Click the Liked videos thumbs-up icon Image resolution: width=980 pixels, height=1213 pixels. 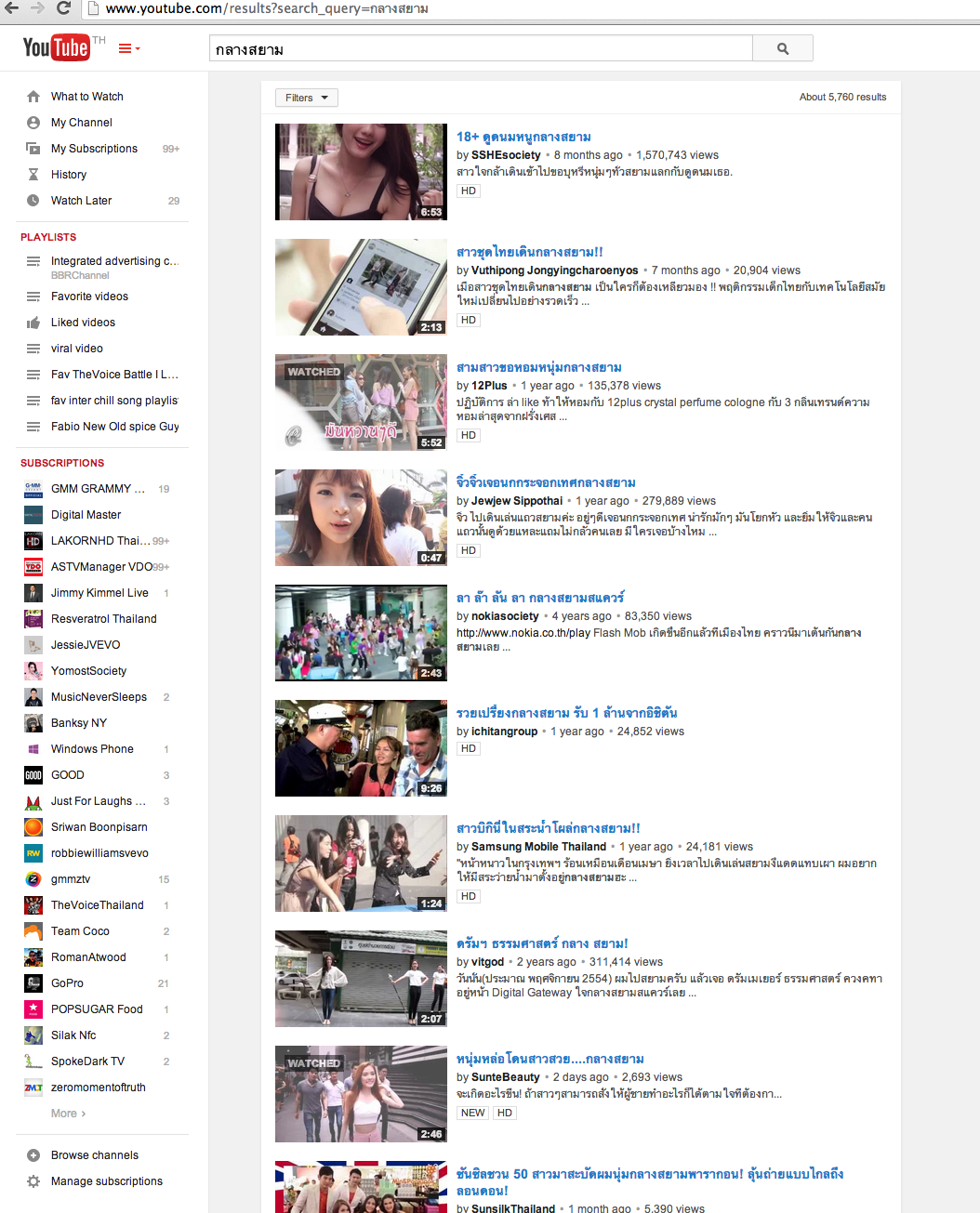tap(33, 323)
